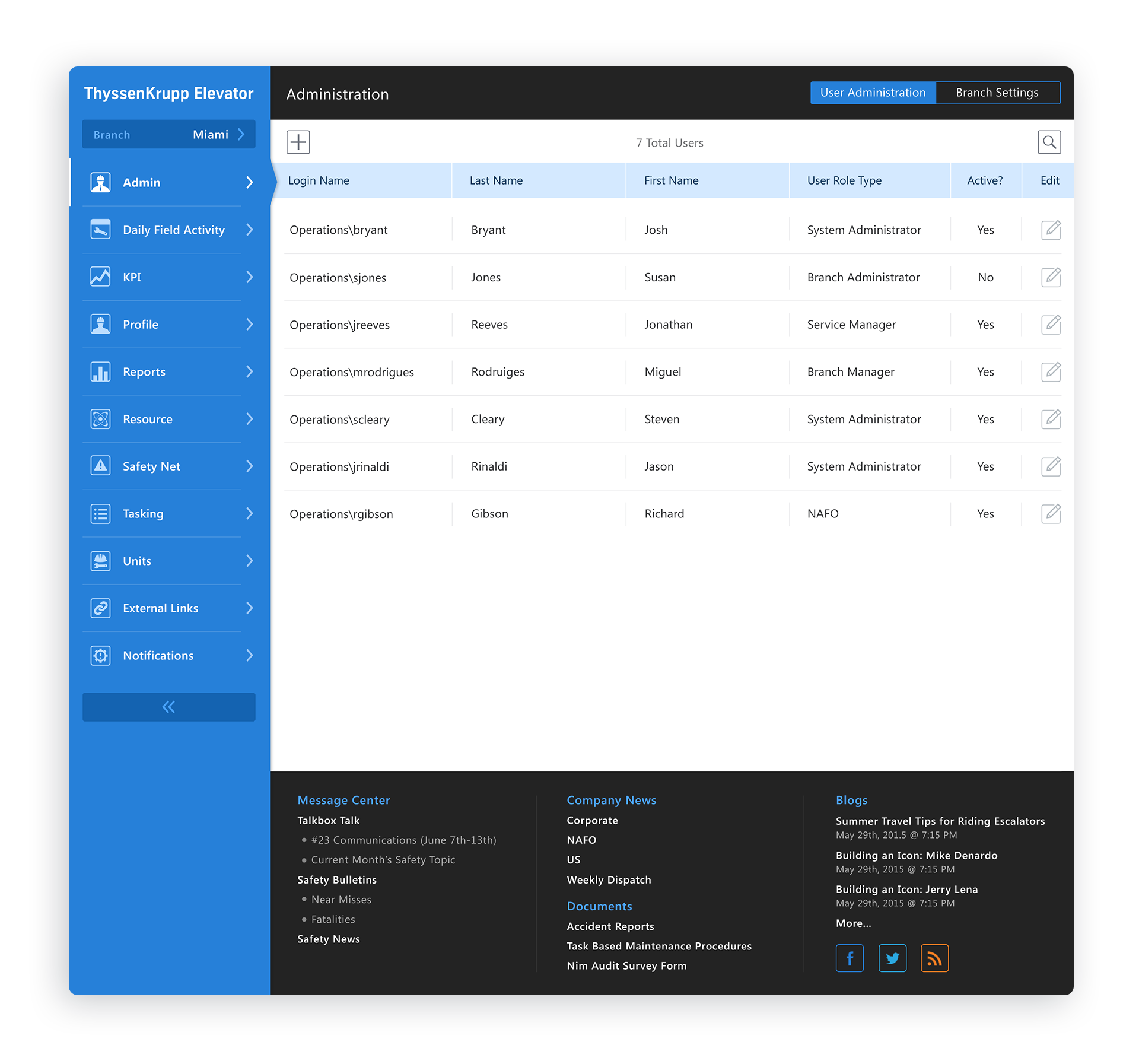Image resolution: width=1139 pixels, height=1064 pixels.
Task: Click the 7 Total Users label
Action: click(x=670, y=142)
